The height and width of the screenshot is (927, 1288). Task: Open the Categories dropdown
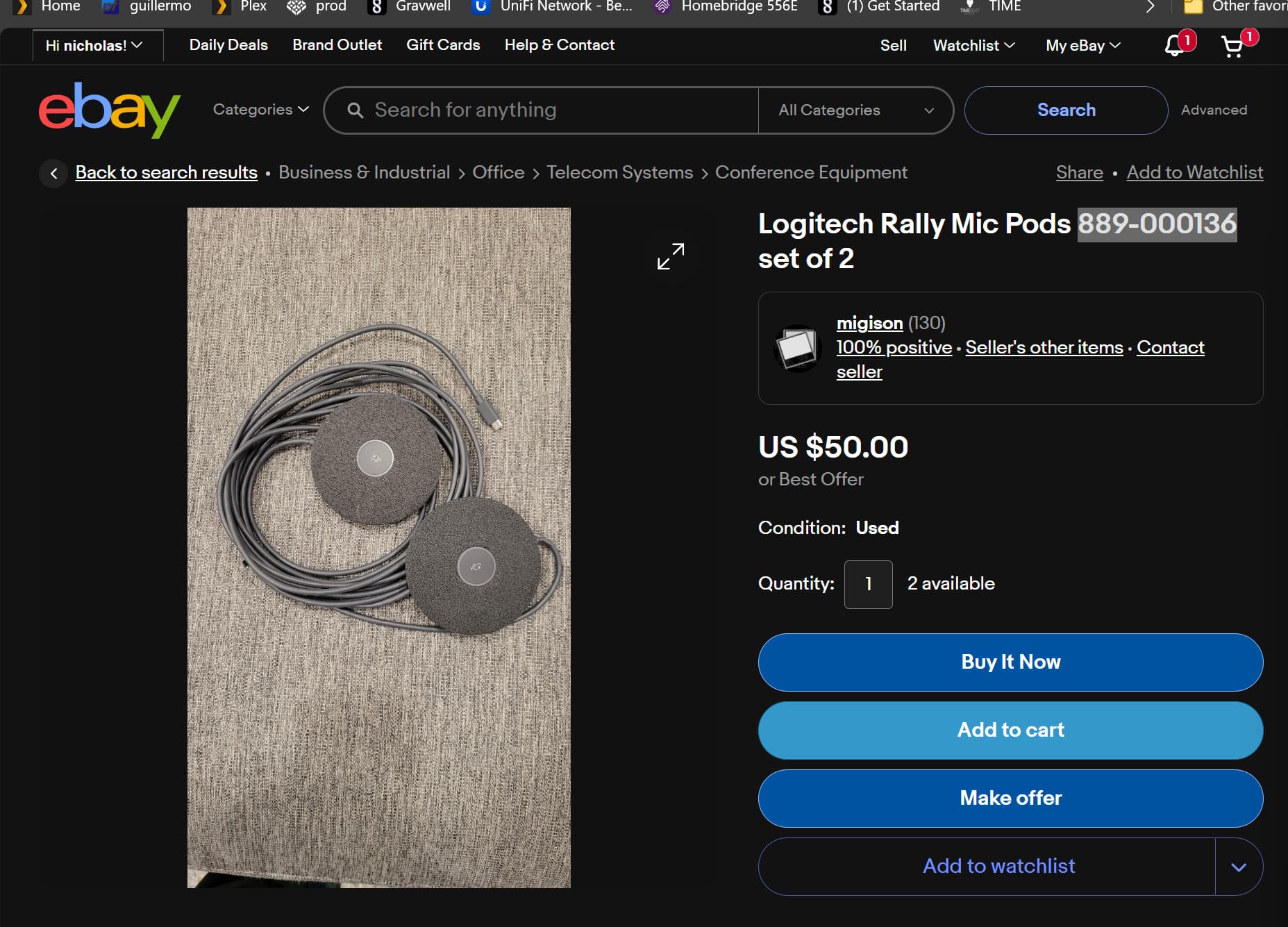[260, 110]
